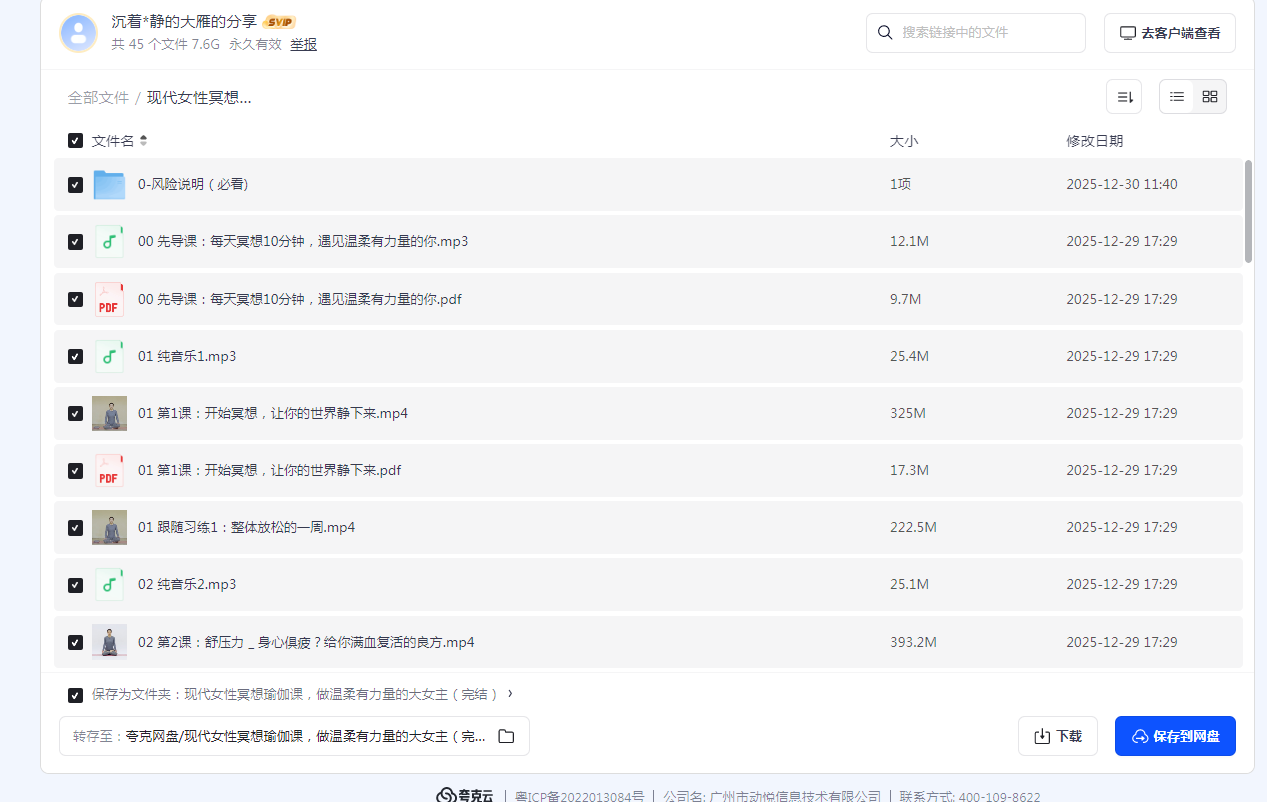This screenshot has height=802, width=1267.
Task: Click the folder icon in destination path
Action: tap(506, 736)
